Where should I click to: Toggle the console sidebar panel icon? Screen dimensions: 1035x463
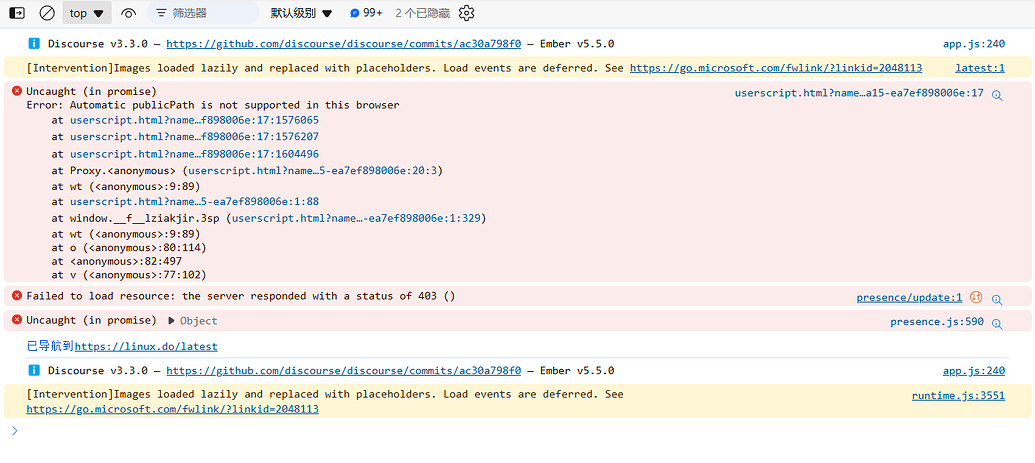[17, 13]
